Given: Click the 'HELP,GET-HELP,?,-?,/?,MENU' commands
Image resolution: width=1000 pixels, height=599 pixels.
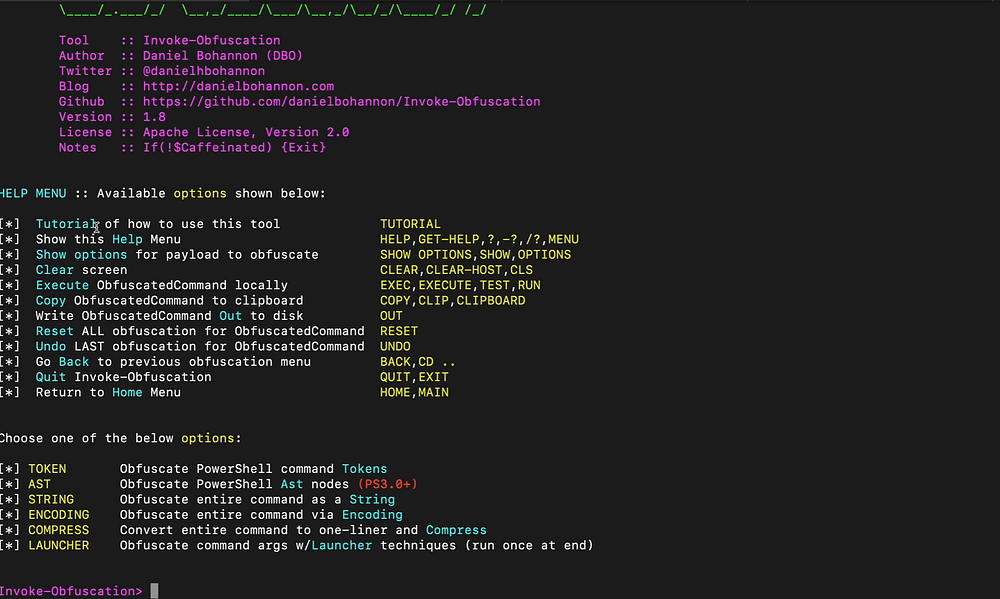Looking at the screenshot, I should pyautogui.click(x=480, y=239).
